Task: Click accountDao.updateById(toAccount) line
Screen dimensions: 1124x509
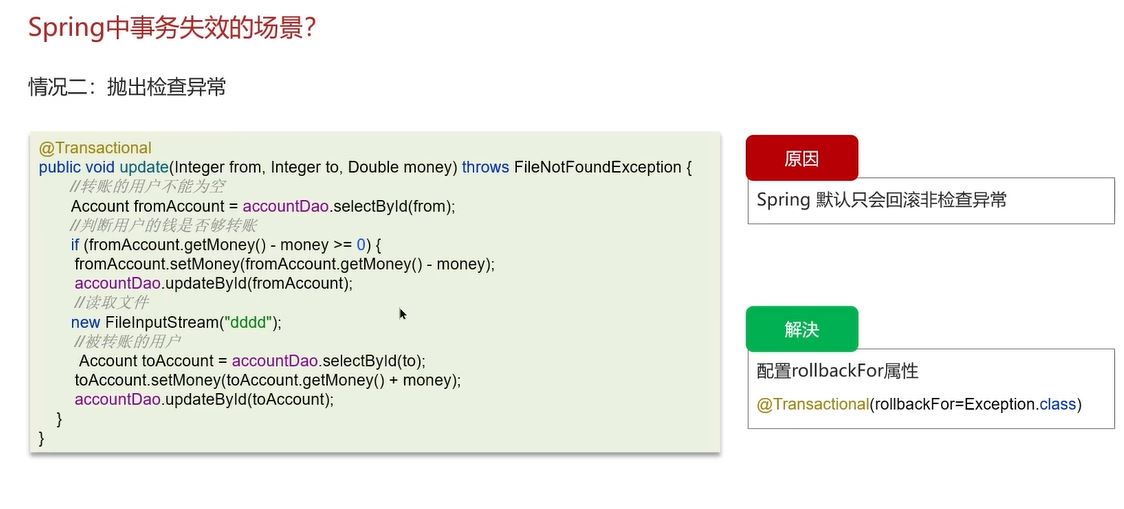Action: coord(204,399)
